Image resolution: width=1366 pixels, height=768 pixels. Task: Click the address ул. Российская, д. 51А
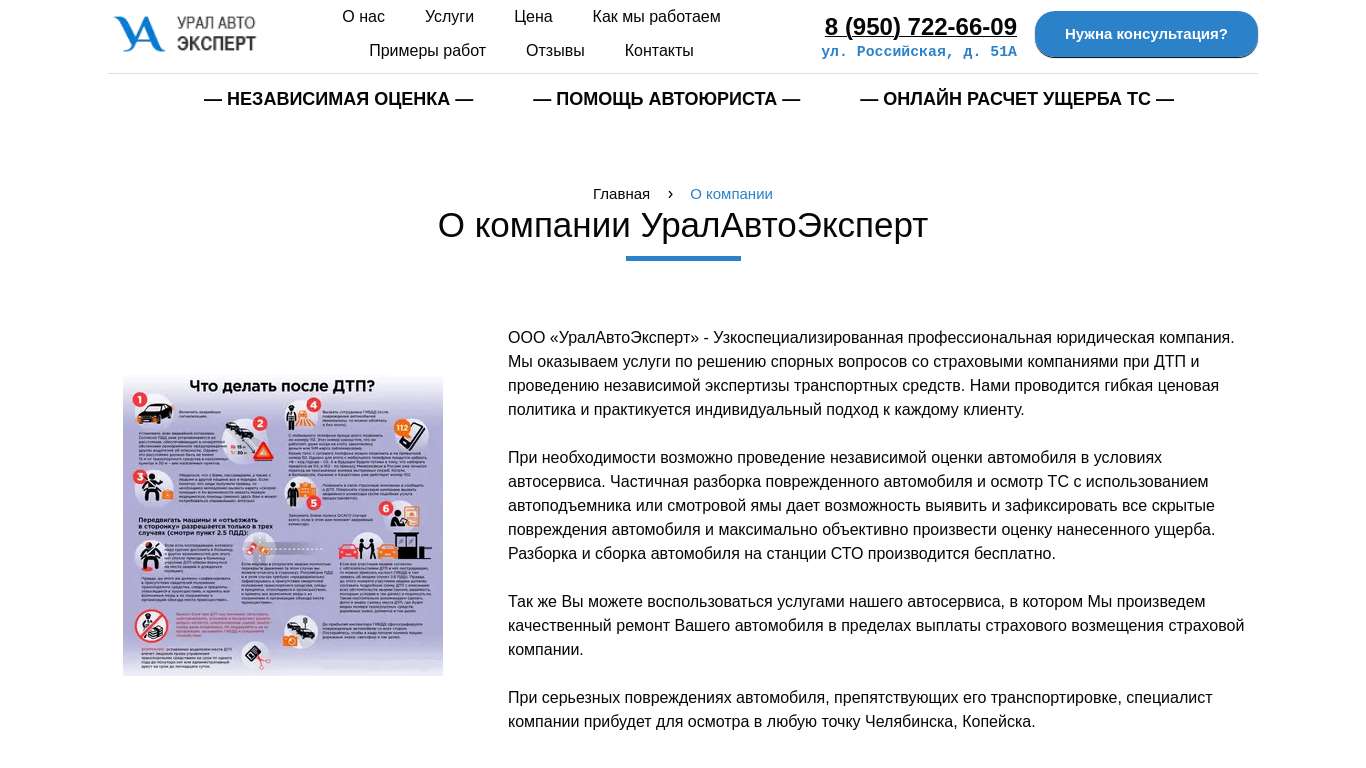[918, 52]
